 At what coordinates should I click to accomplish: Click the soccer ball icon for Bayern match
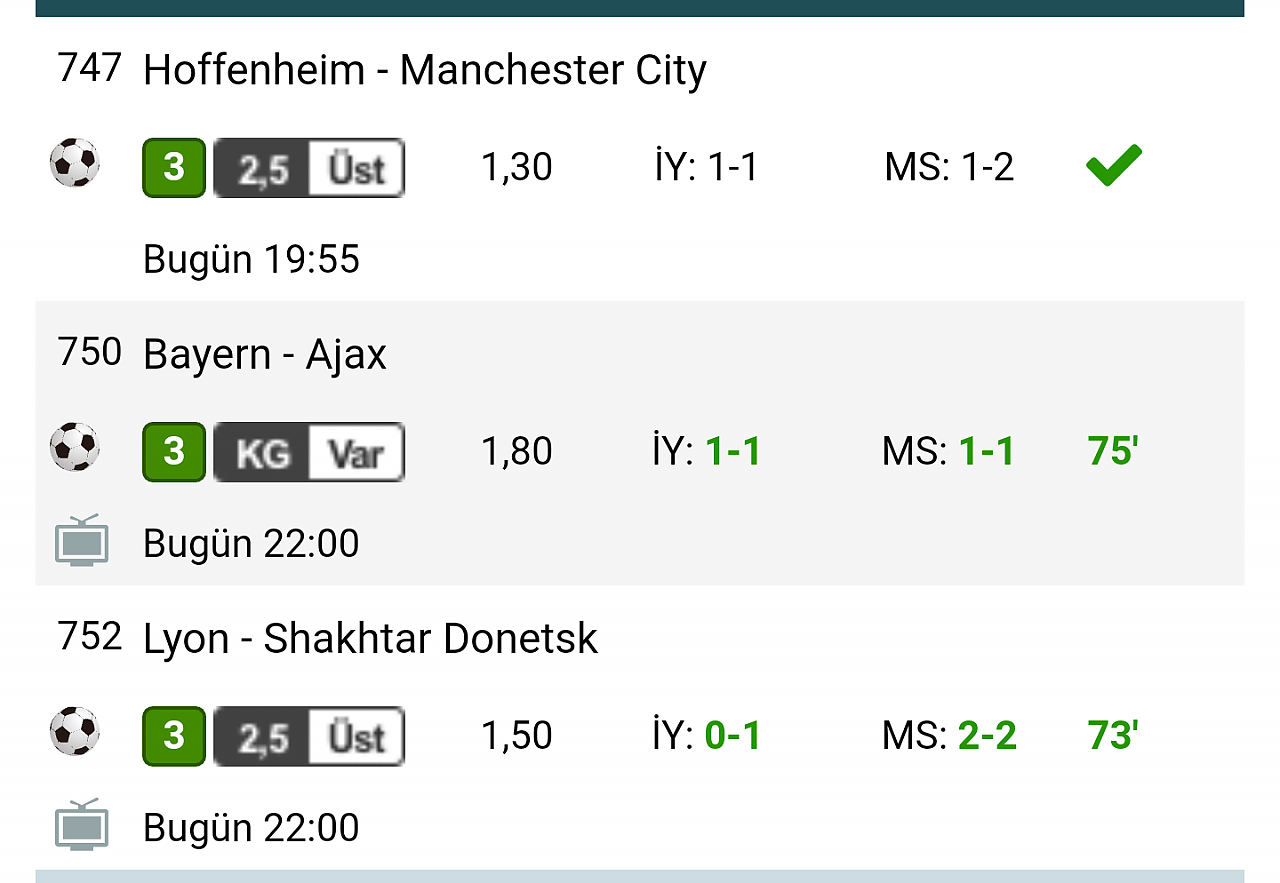(75, 447)
